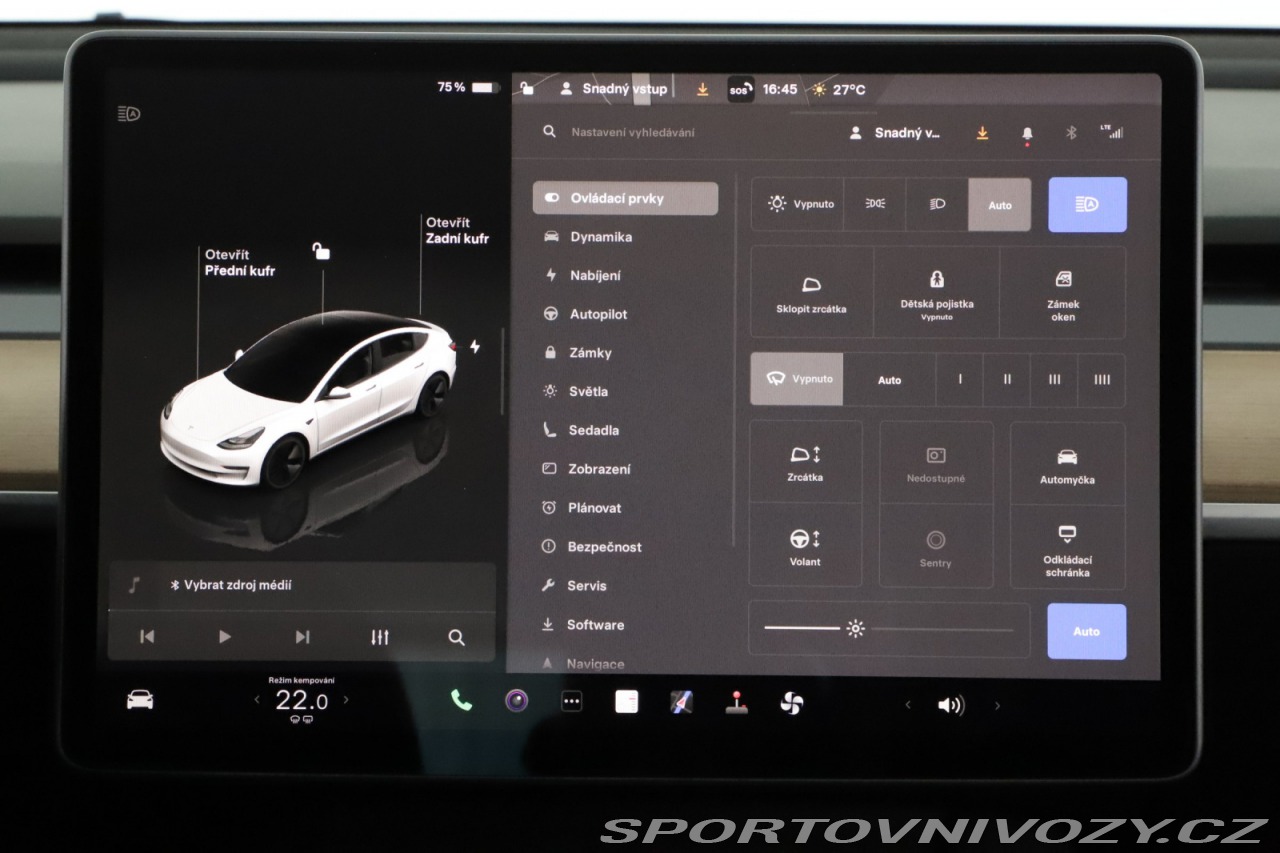Toggle Zámek oken window lock

pyautogui.click(x=1063, y=292)
